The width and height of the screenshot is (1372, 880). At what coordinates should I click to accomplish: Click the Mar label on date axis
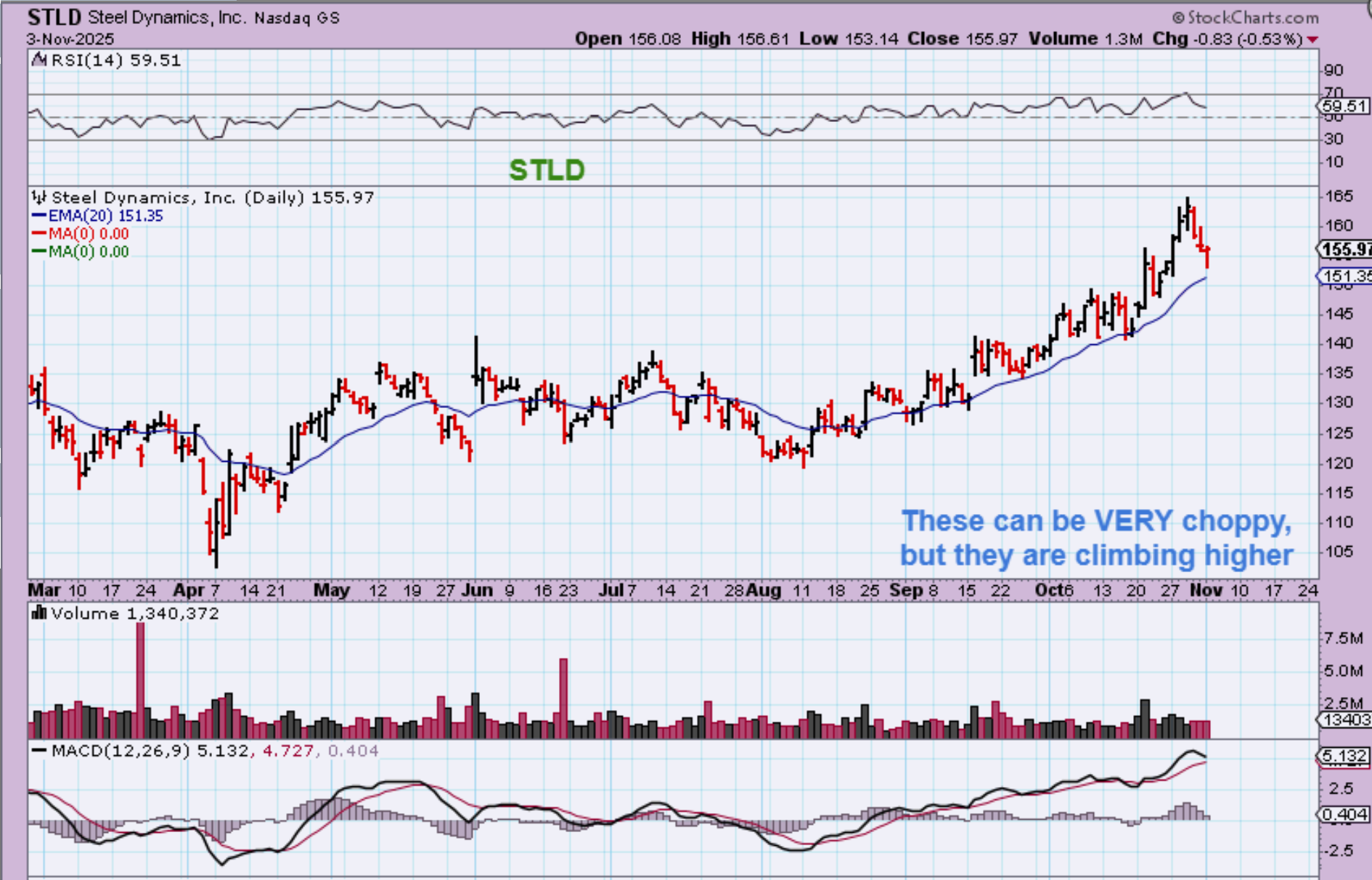(44, 590)
